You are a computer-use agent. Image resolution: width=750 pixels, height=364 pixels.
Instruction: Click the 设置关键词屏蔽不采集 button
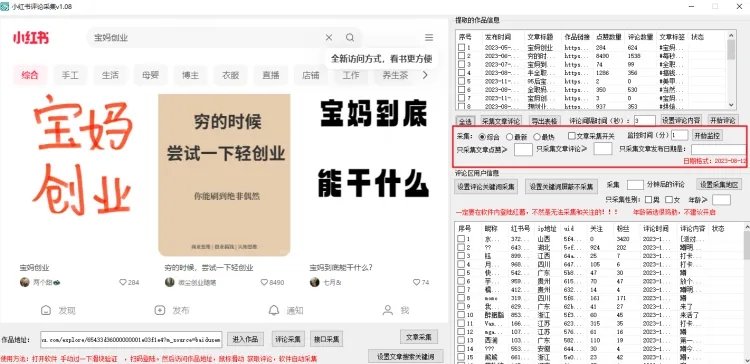(x=561, y=187)
